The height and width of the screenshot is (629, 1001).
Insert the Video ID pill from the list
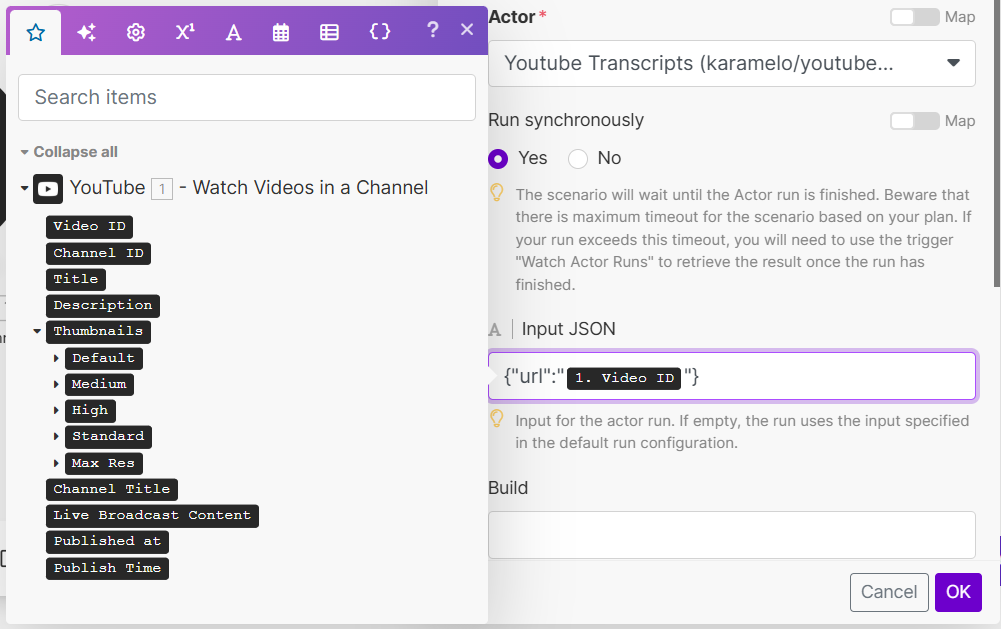(89, 226)
